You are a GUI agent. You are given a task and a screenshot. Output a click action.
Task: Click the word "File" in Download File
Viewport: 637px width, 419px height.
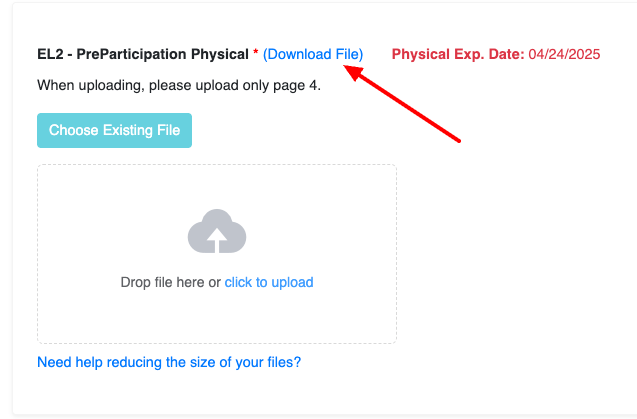(x=345, y=54)
